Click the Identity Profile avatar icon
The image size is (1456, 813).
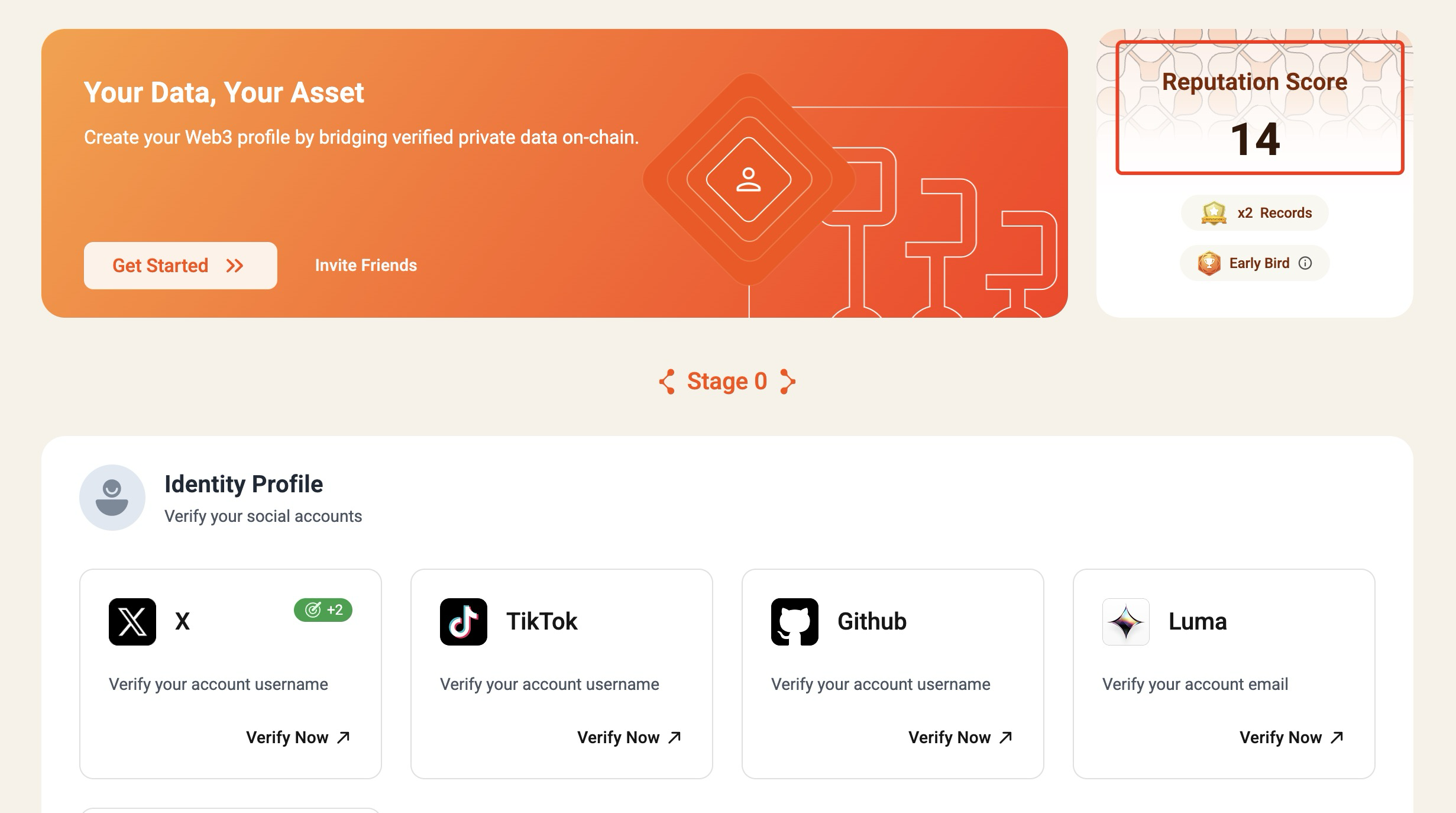click(112, 498)
